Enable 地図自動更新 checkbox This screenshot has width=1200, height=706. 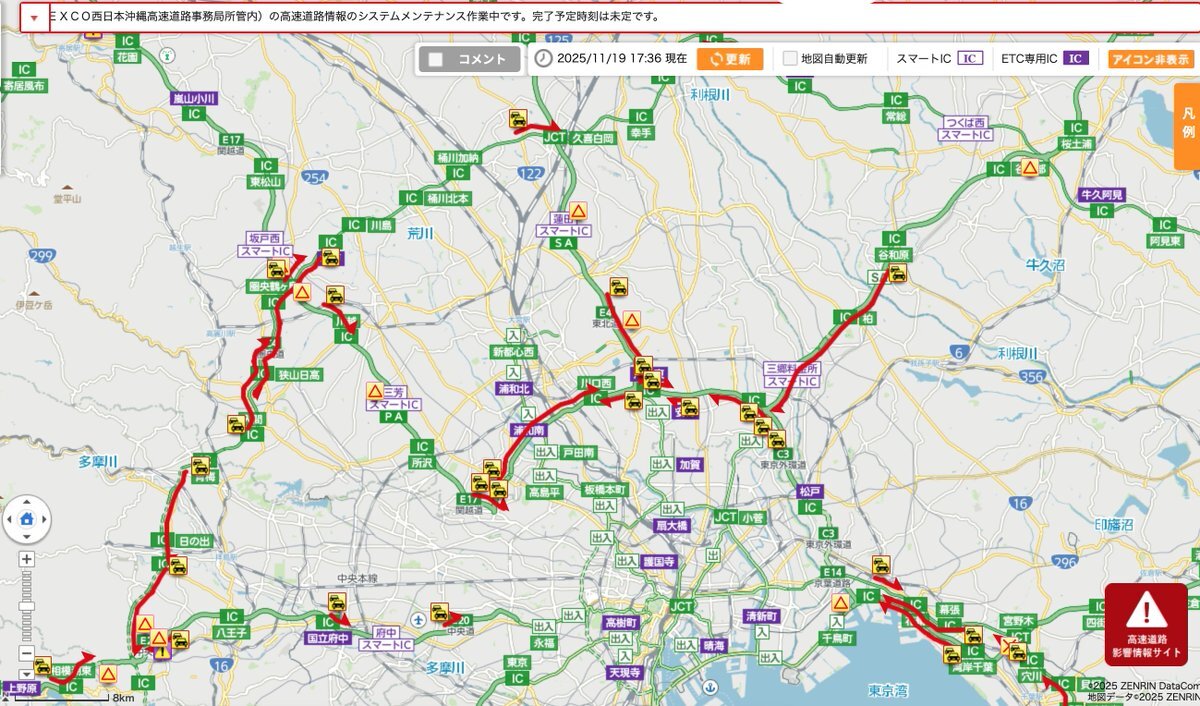pos(790,59)
